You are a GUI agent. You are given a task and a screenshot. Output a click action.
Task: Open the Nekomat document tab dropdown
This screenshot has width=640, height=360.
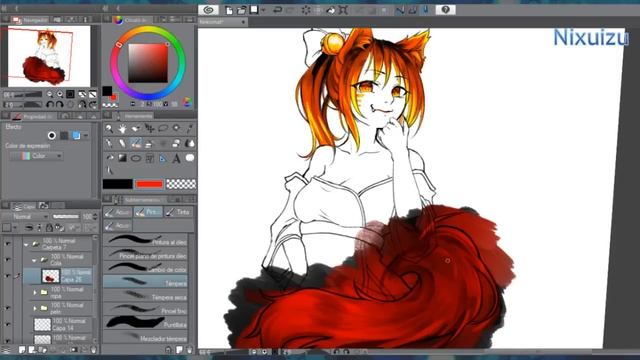point(243,22)
